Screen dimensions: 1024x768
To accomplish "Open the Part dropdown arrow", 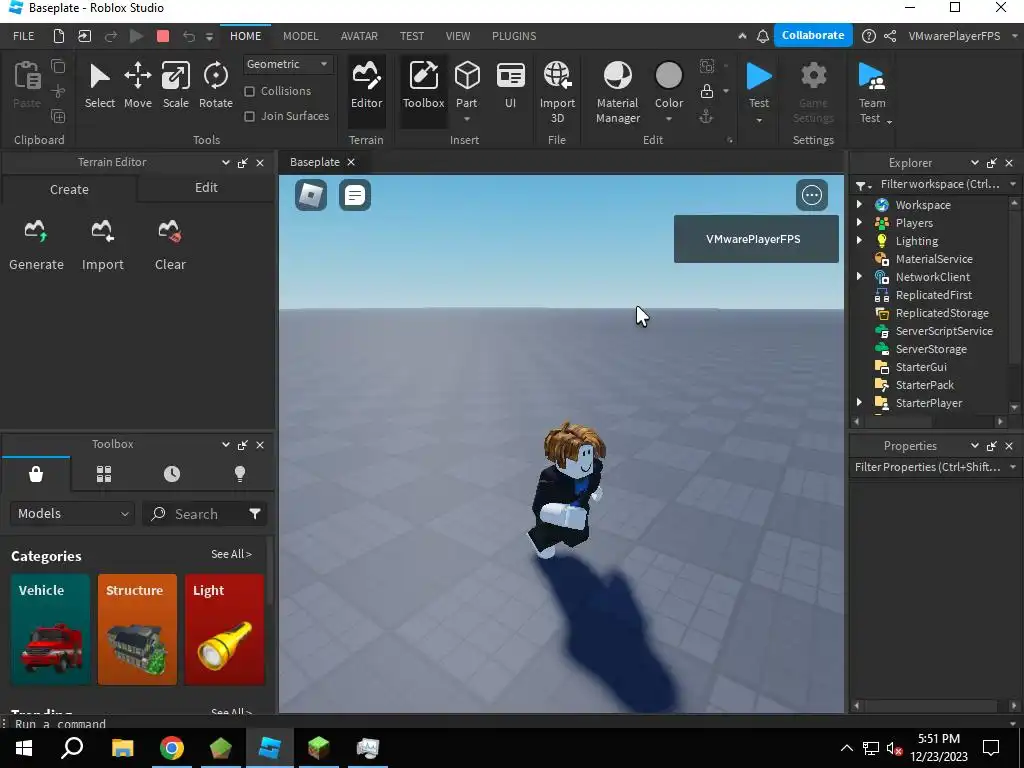I will click(x=467, y=120).
